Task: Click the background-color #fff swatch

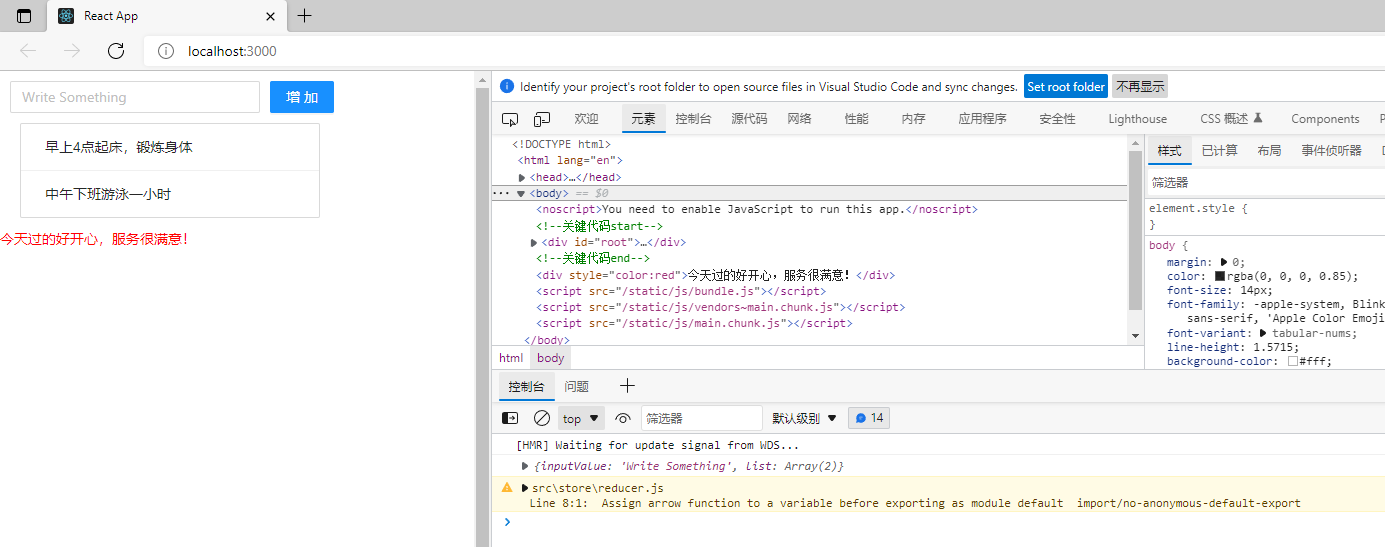Action: tap(1293, 362)
